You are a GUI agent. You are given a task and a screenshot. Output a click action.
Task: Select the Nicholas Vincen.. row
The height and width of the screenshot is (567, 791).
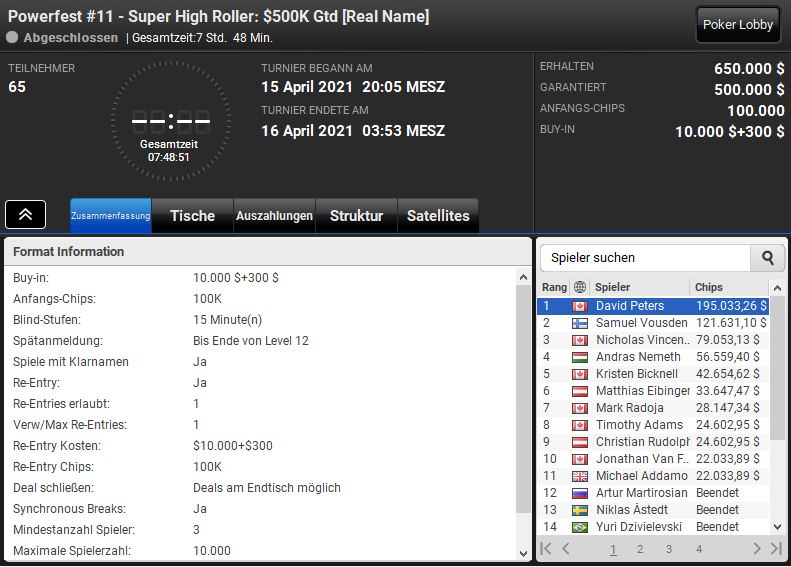(x=653, y=340)
